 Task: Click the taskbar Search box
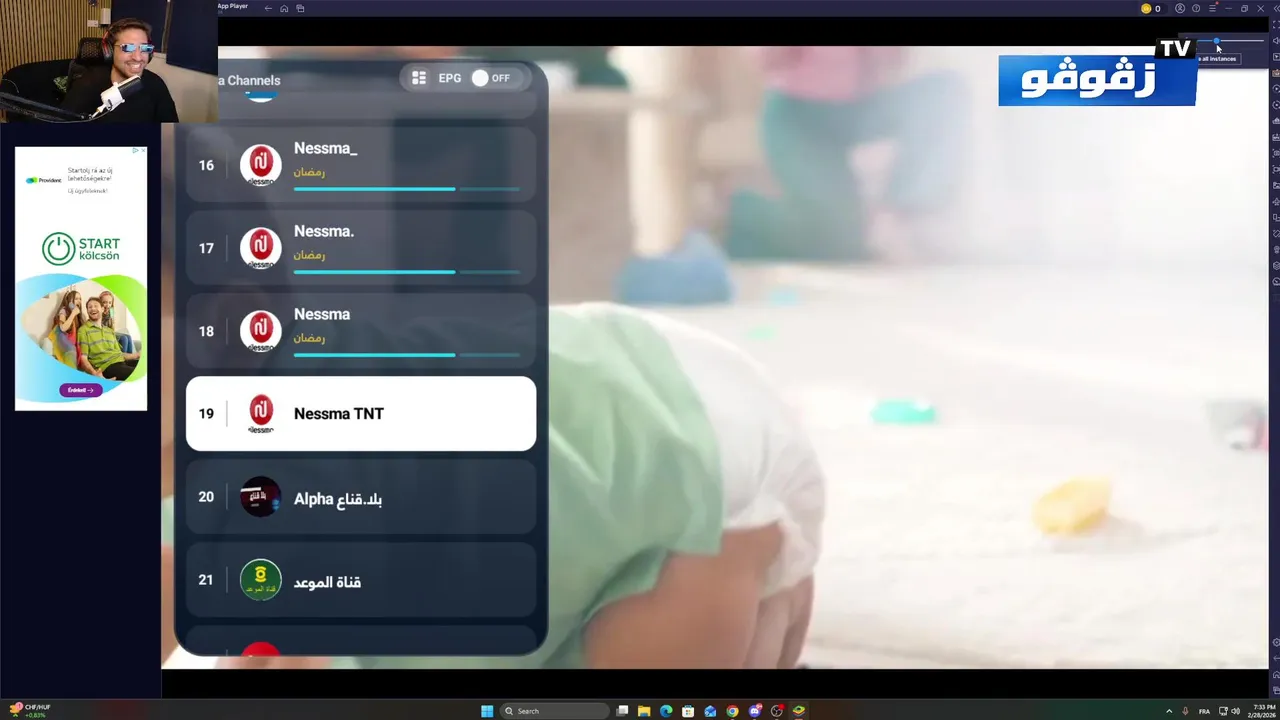[555, 711]
